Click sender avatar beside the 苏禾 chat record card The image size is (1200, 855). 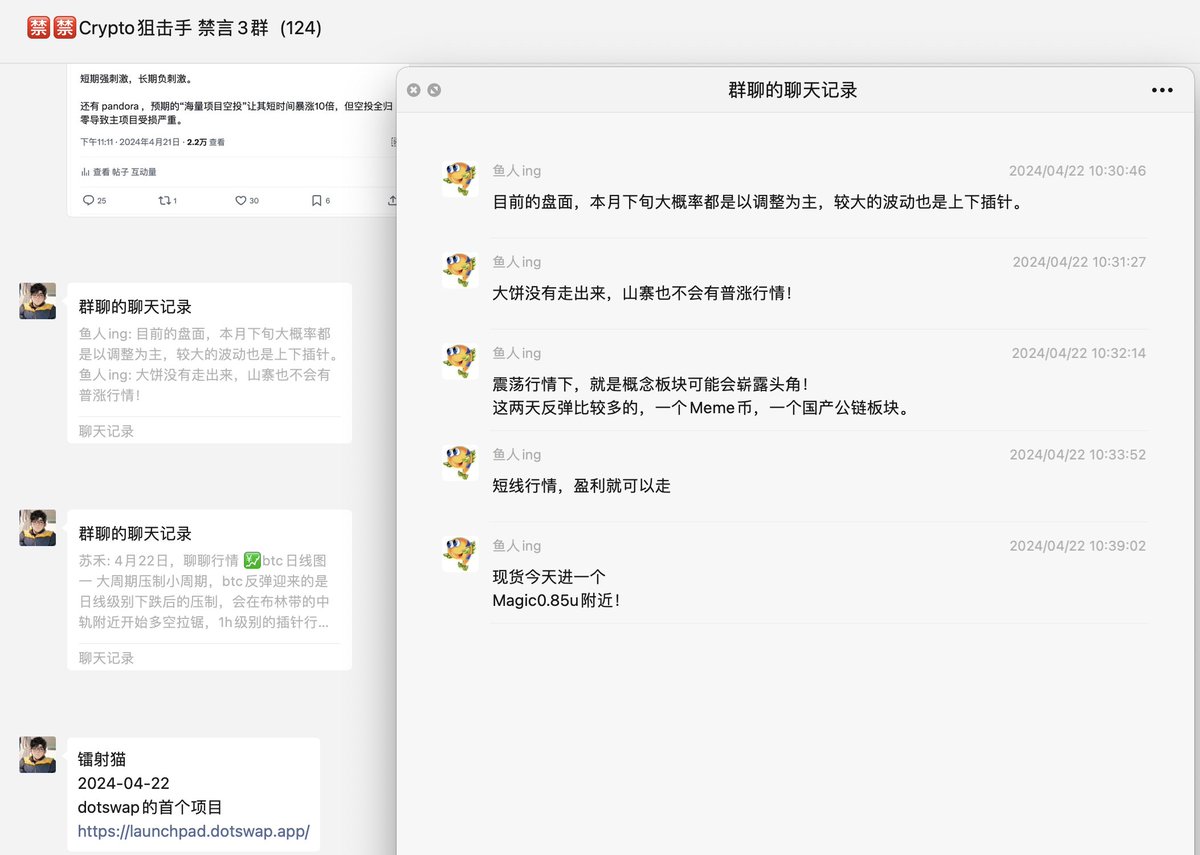coord(38,528)
